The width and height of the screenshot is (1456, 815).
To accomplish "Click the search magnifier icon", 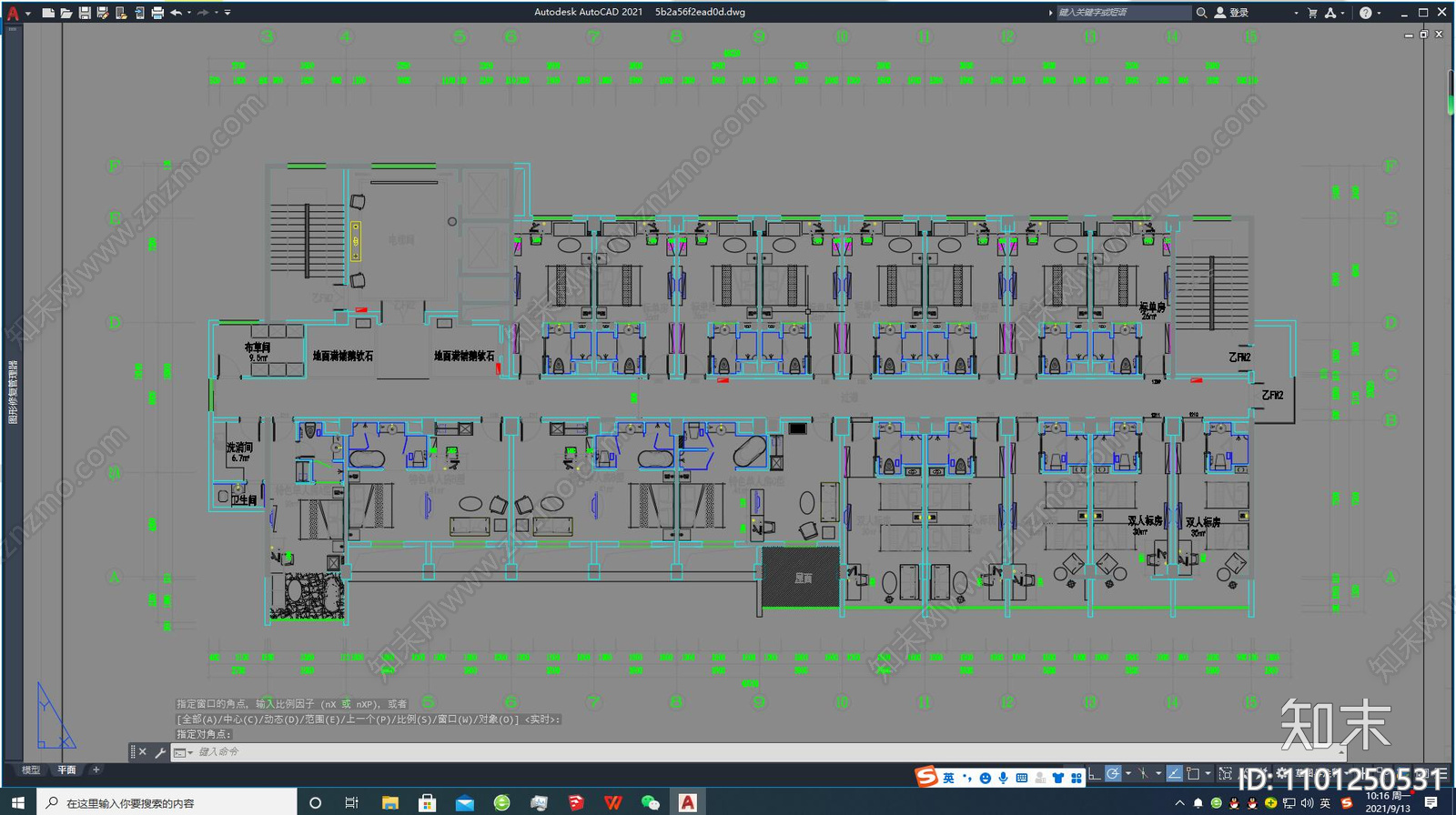I will pyautogui.click(x=1201, y=13).
